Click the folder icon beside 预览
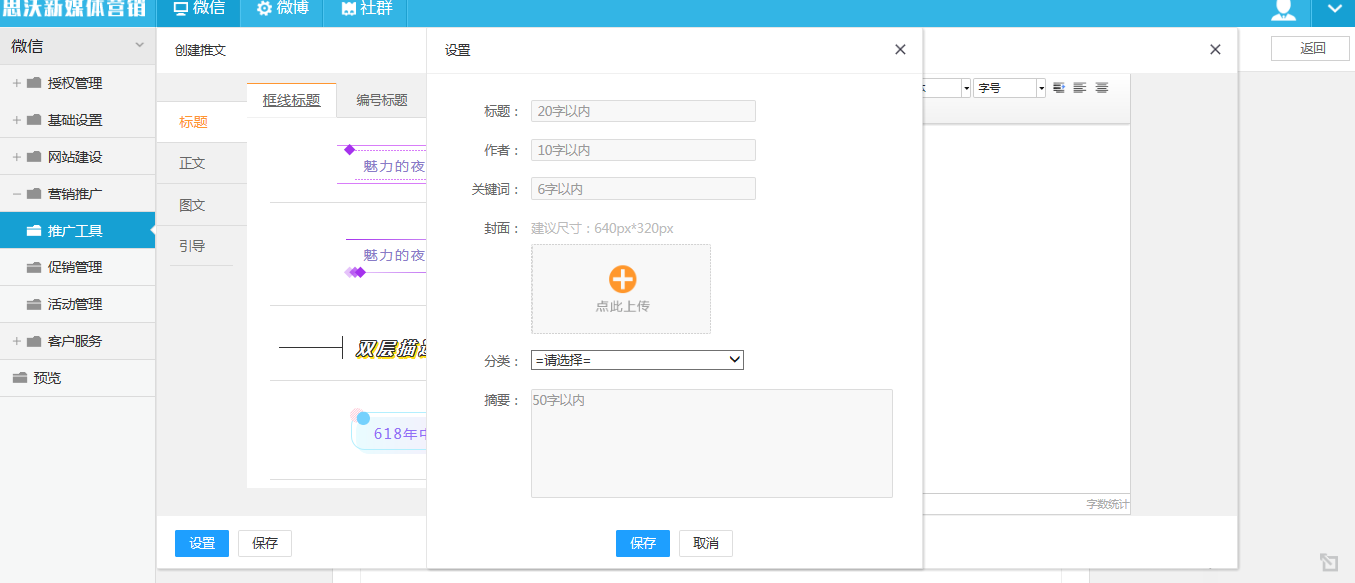This screenshot has width=1355, height=583. click(20, 378)
